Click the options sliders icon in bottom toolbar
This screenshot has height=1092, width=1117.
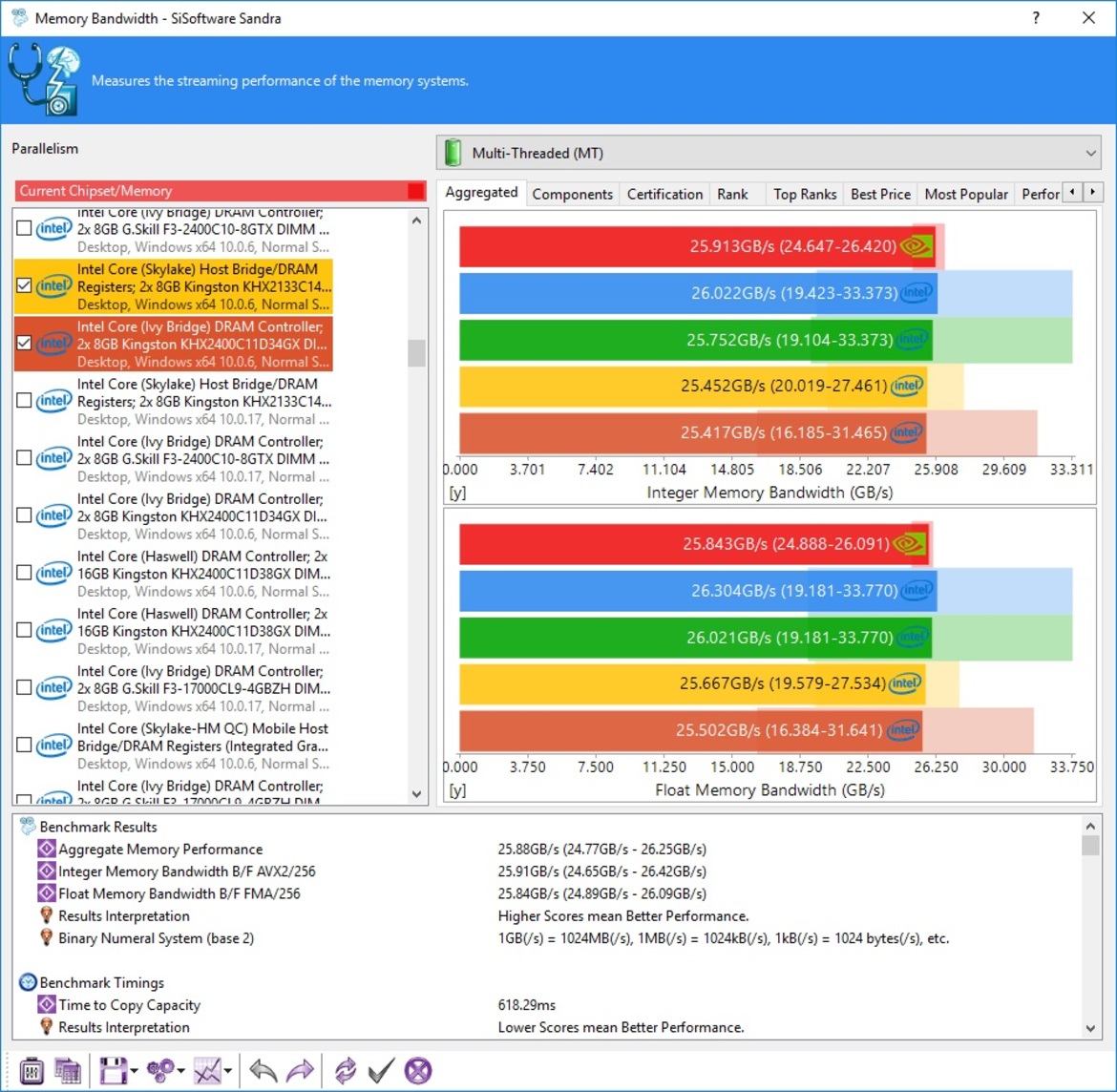point(32,1071)
